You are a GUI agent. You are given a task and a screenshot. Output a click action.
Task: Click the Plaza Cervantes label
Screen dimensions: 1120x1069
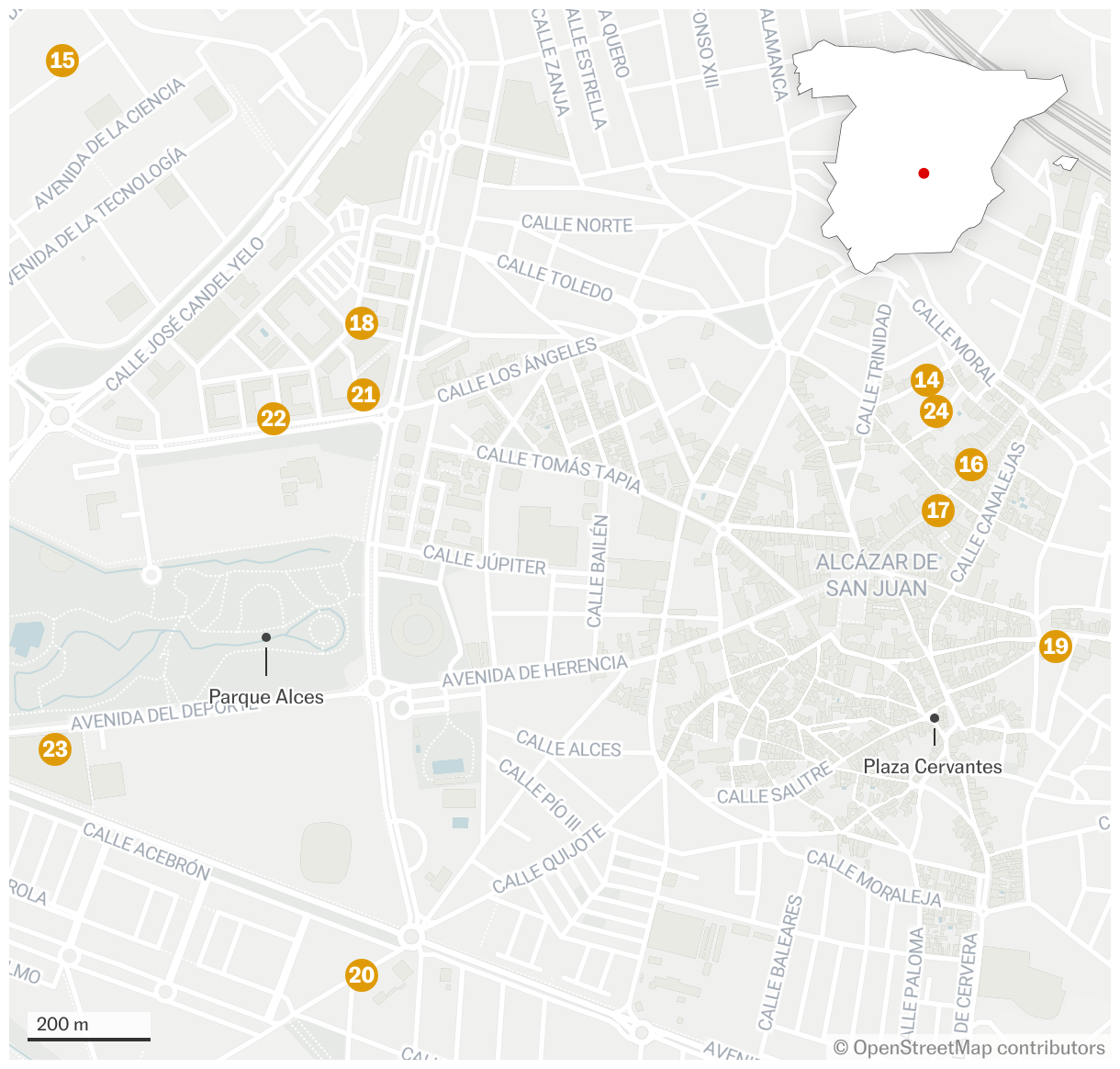point(933,767)
